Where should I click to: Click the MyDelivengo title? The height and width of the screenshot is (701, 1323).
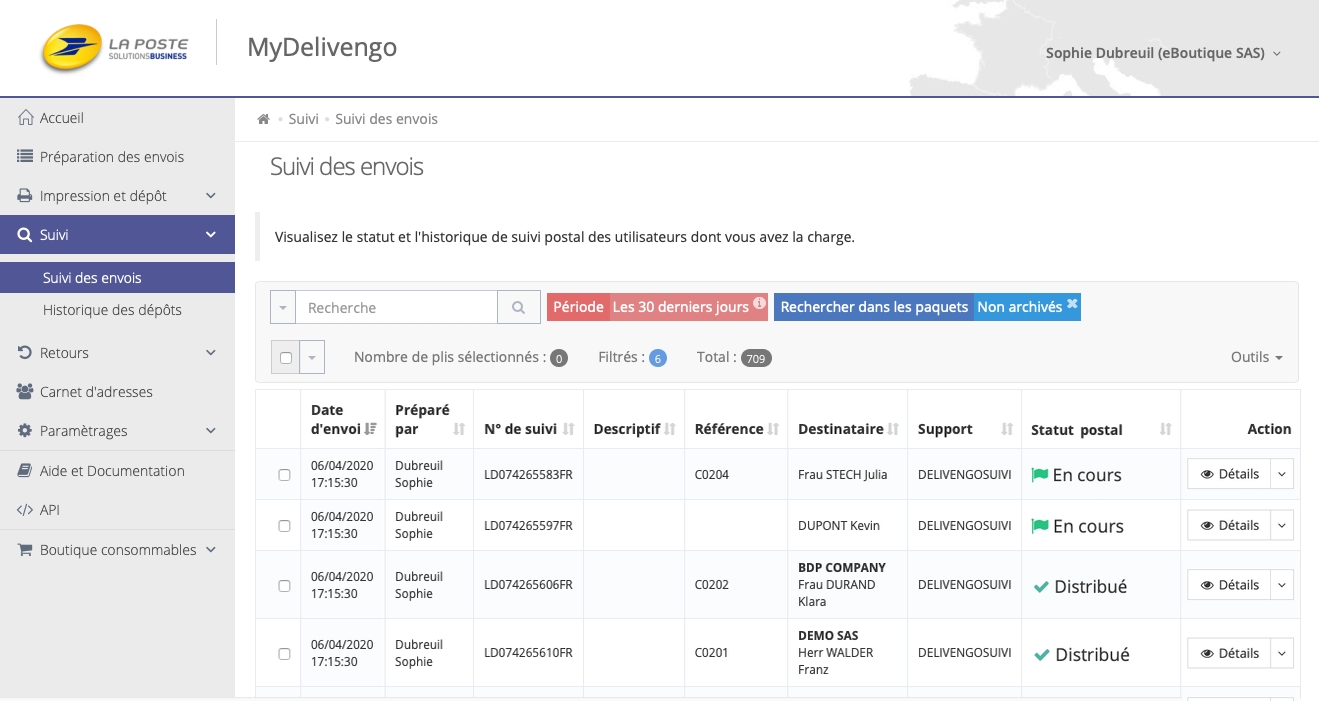tap(322, 47)
